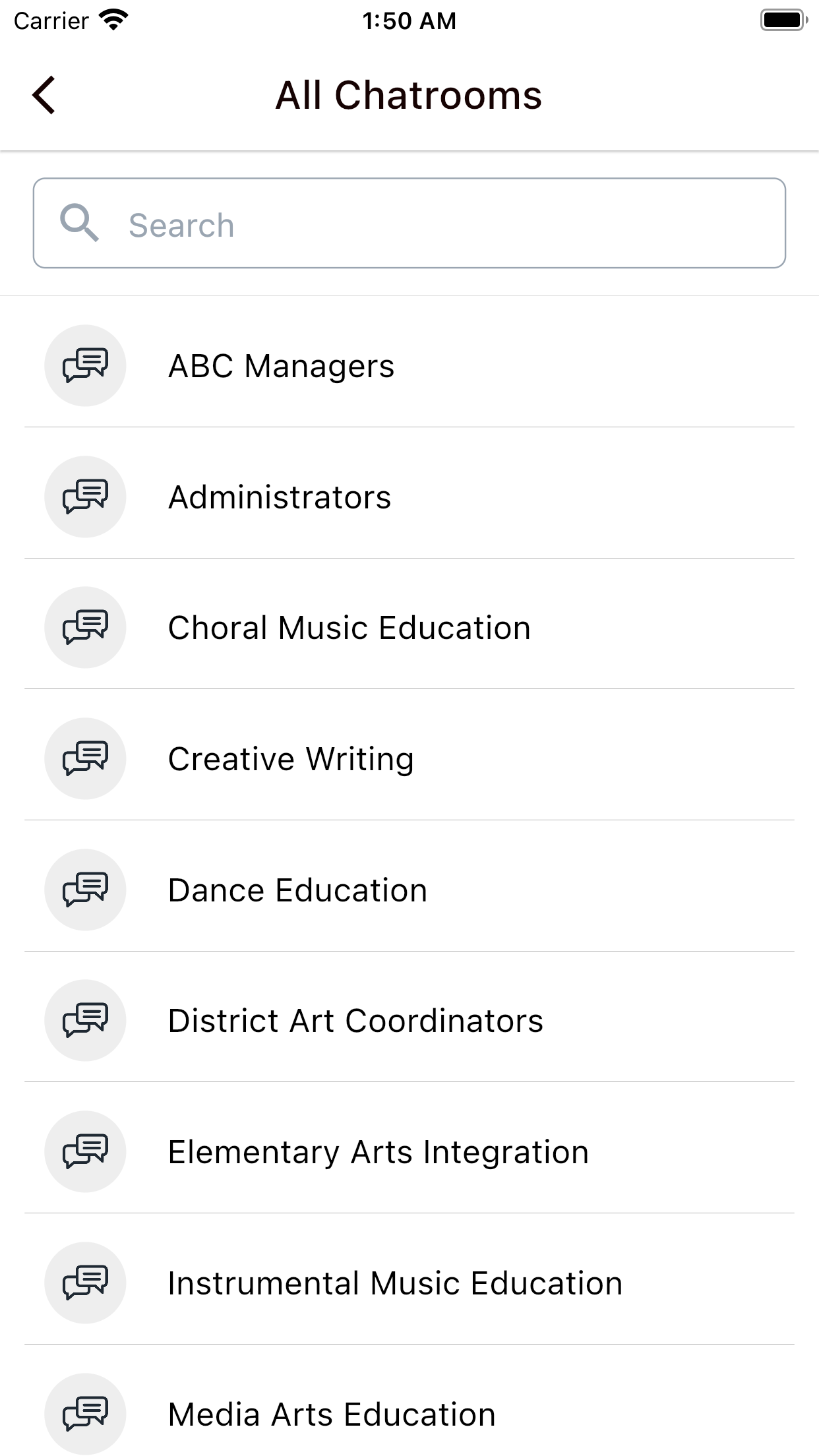Tap the chat icon beside Choral Music Education

point(85,627)
